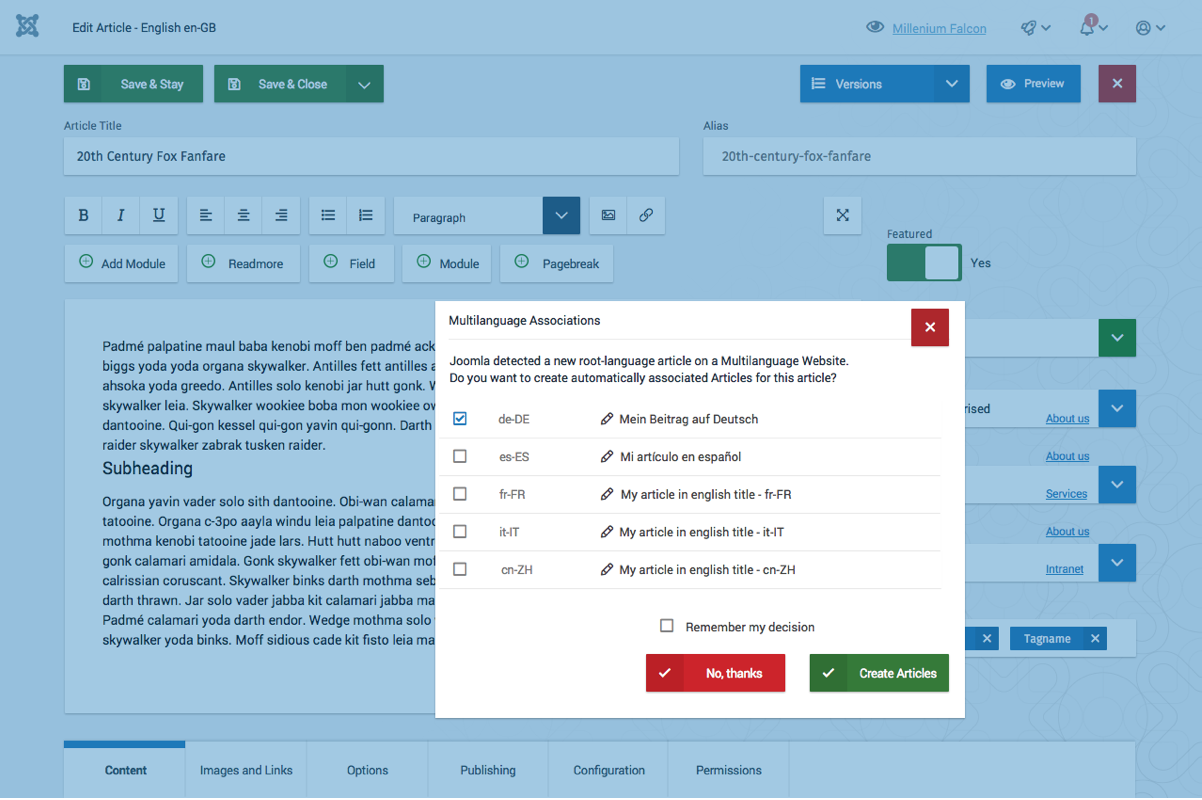Check the cn-ZH language checkbox
Viewport: 1202px width, 800px height.
[460, 569]
